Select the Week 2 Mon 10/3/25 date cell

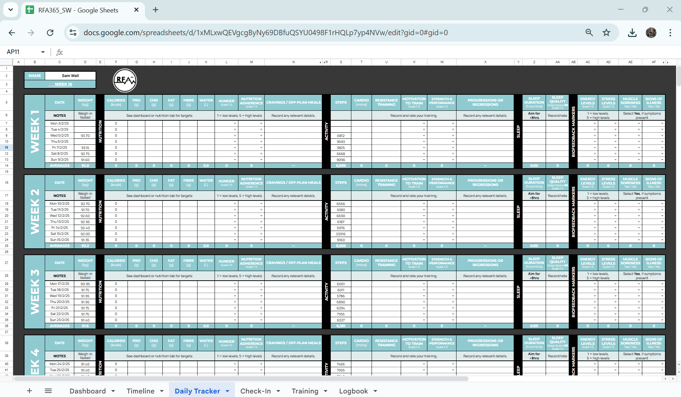pyautogui.click(x=60, y=204)
